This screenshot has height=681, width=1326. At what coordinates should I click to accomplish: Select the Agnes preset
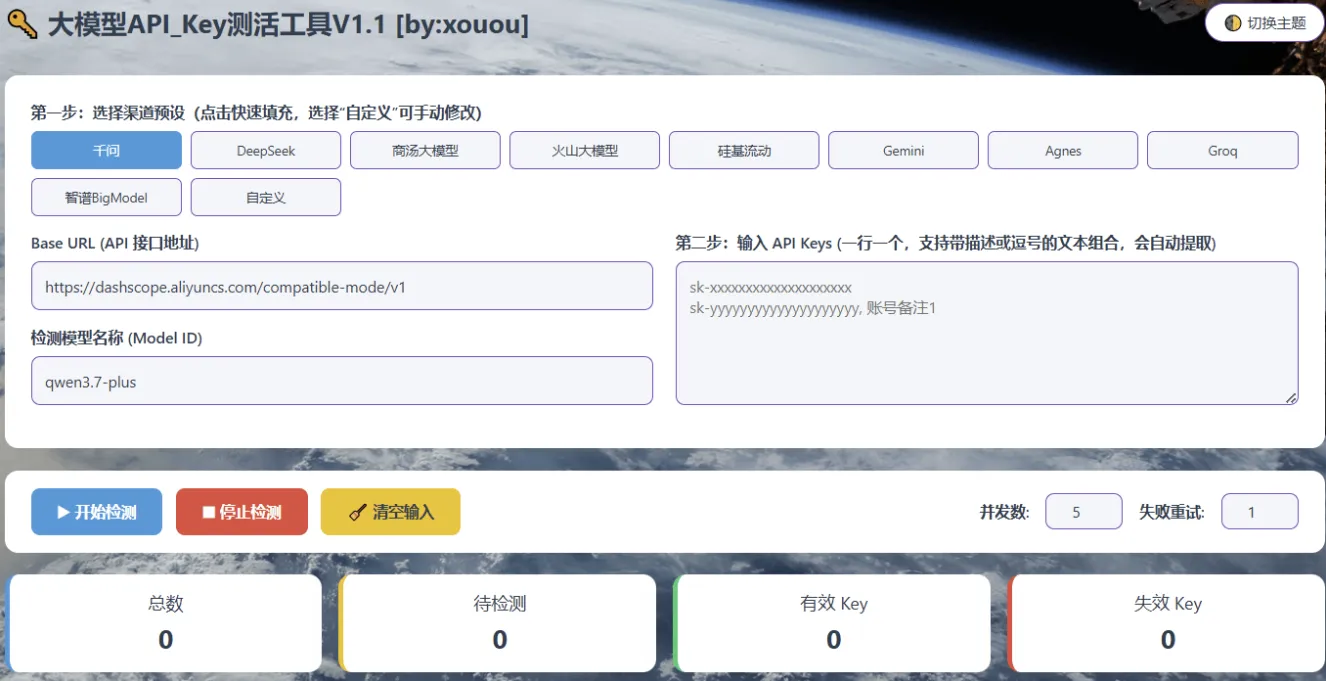[x=1063, y=150]
